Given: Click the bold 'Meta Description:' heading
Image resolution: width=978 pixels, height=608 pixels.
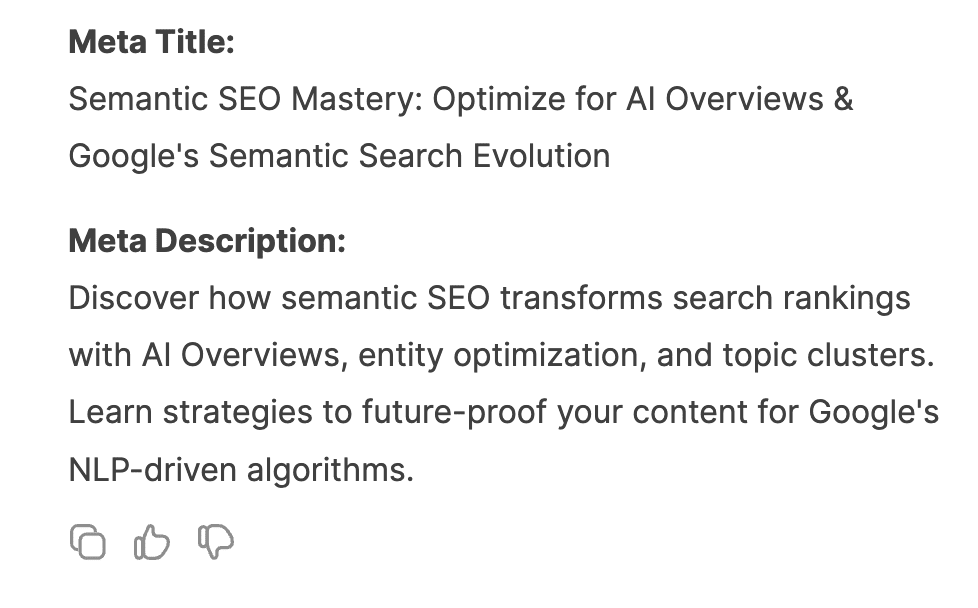Looking at the screenshot, I should click(207, 241).
